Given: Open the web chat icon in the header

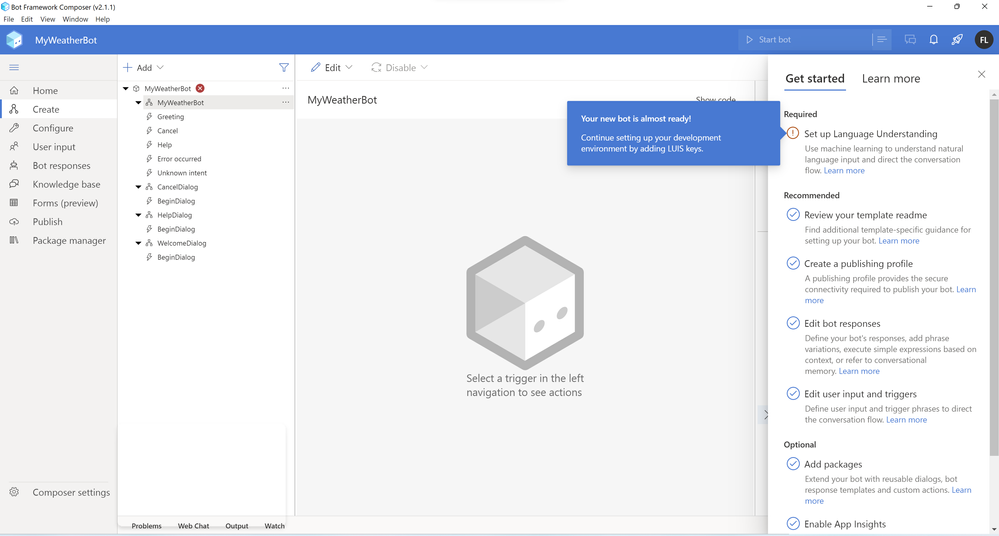Looking at the screenshot, I should (x=910, y=40).
